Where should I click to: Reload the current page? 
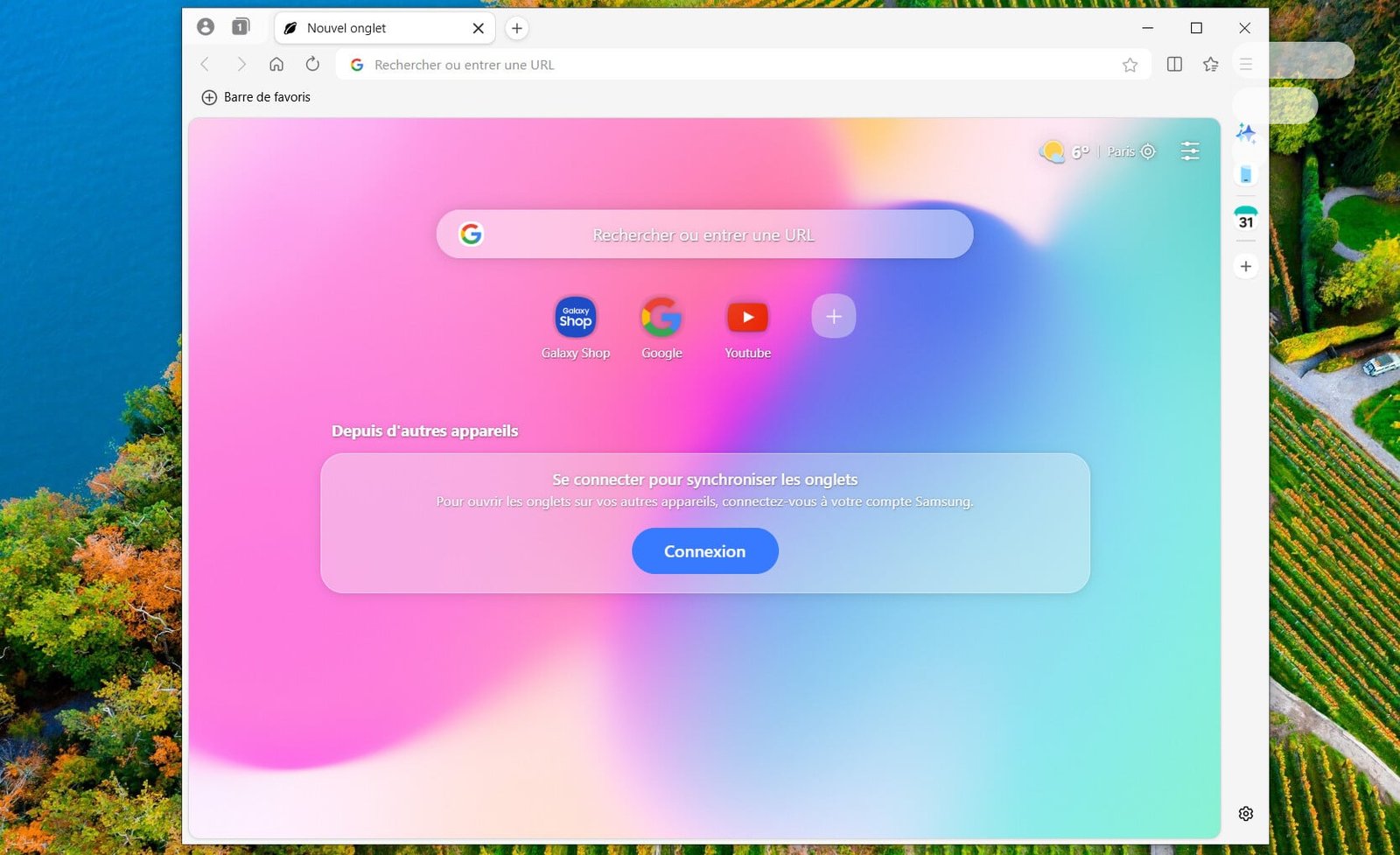[312, 64]
